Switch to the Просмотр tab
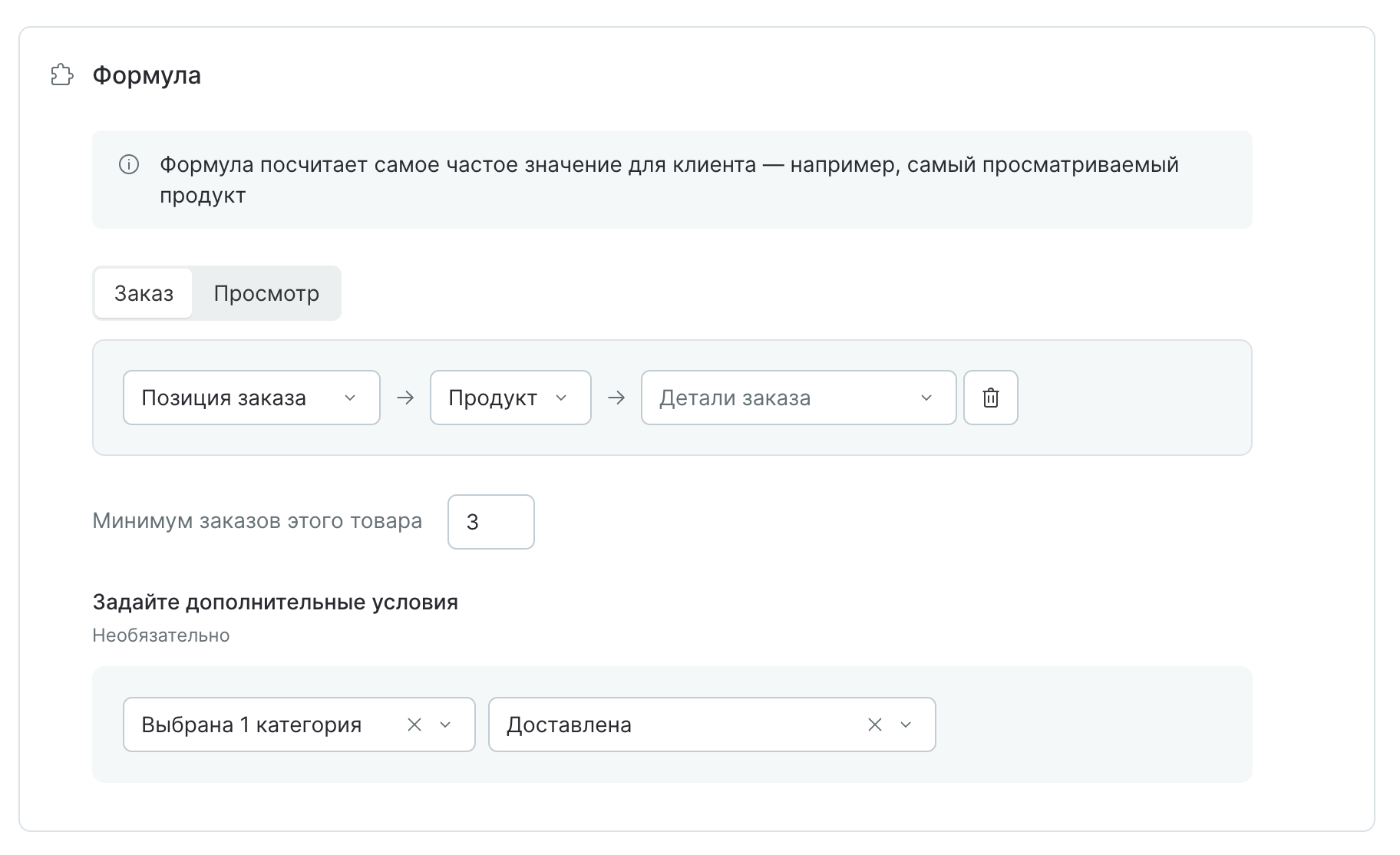This screenshot has width=1400, height=855. tap(266, 293)
